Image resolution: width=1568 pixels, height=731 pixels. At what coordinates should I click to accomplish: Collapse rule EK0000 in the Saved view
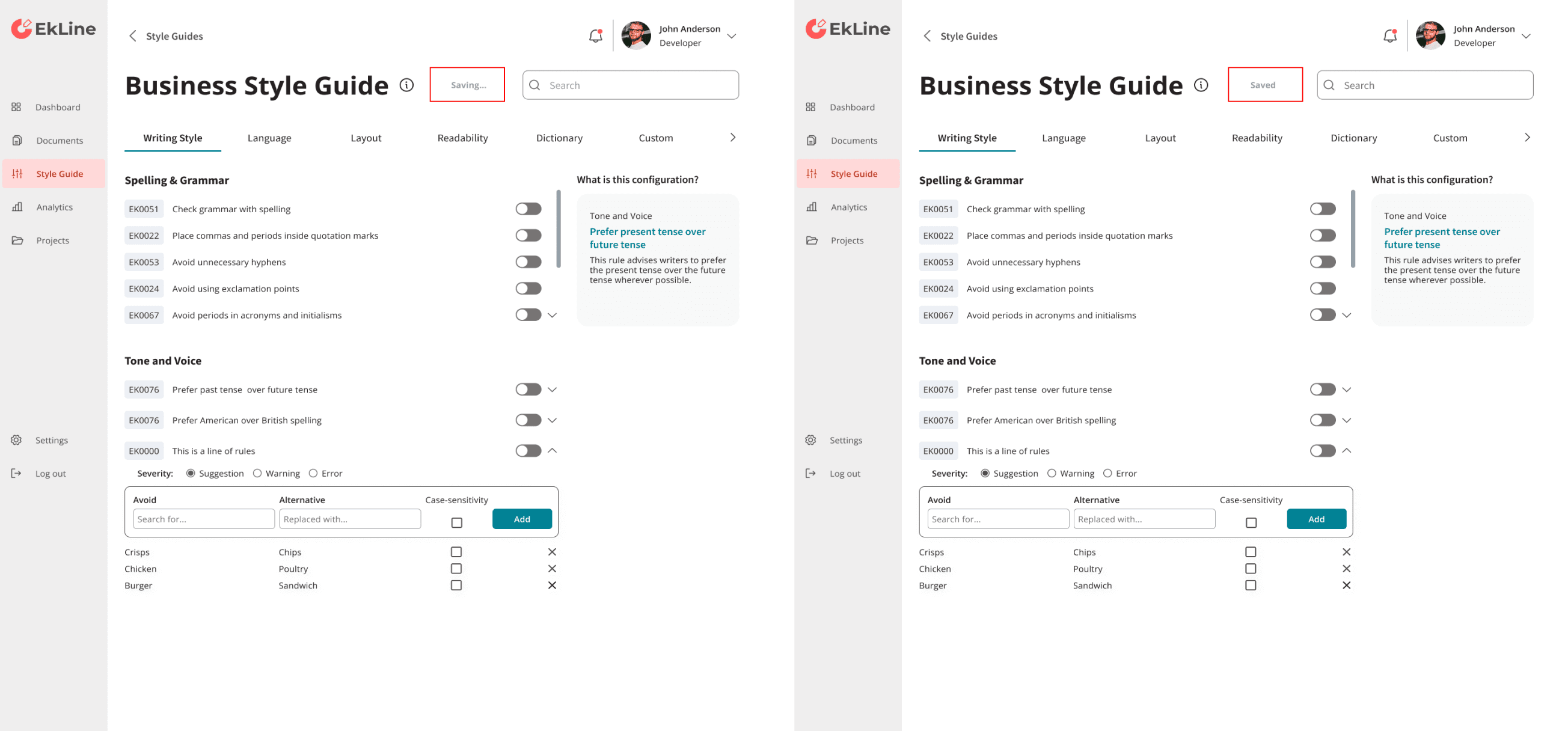click(1346, 451)
